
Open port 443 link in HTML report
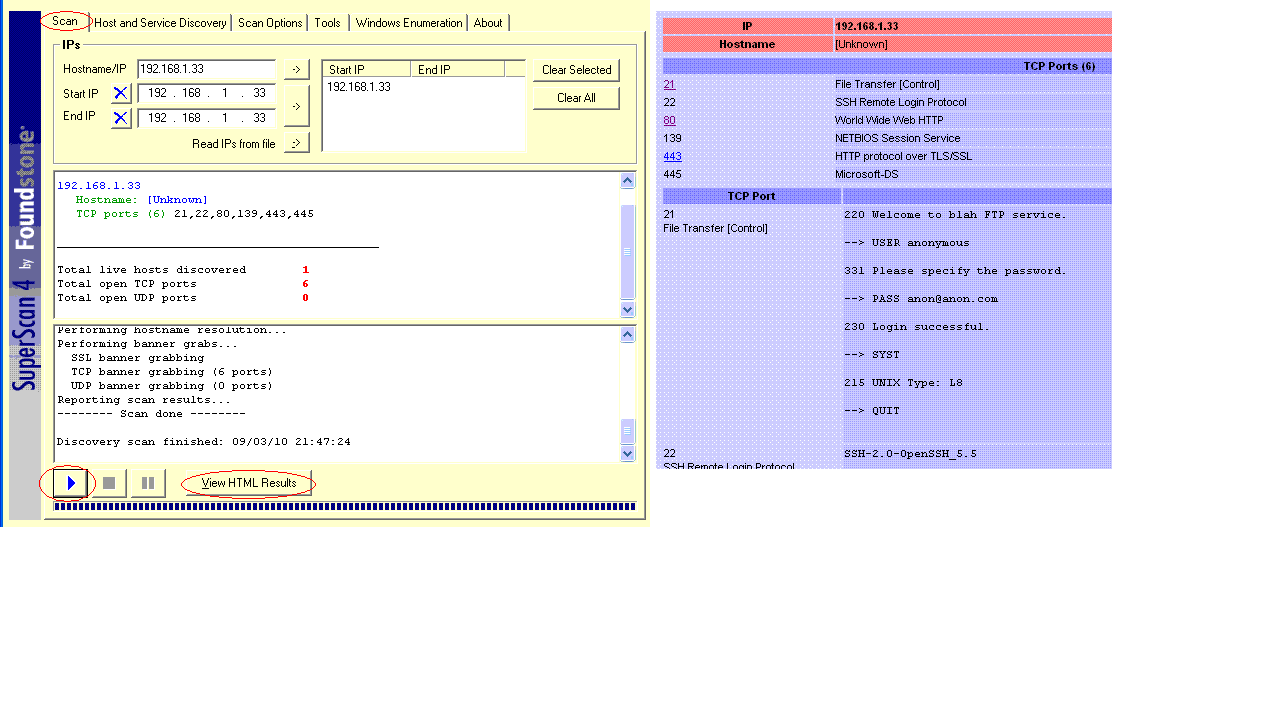click(x=672, y=156)
